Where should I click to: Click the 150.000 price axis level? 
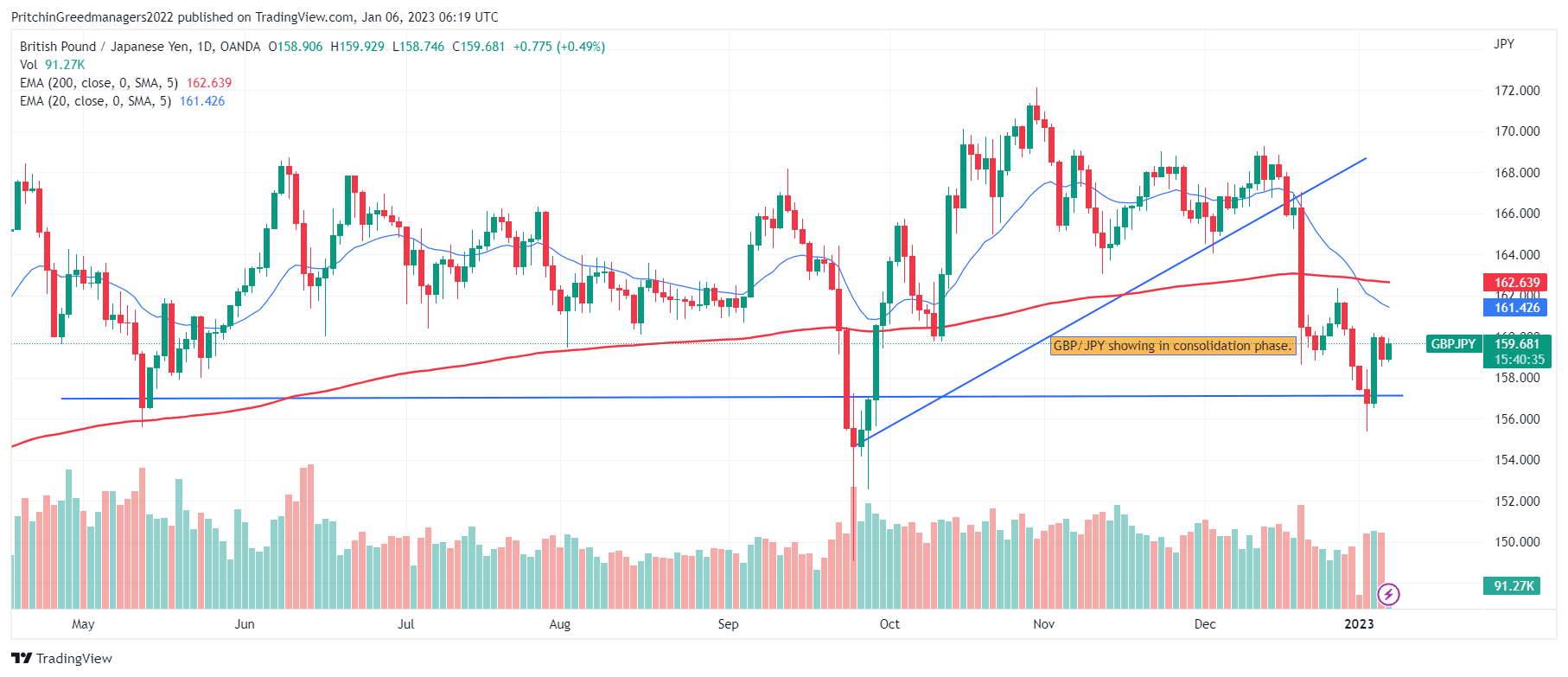pos(1517,542)
